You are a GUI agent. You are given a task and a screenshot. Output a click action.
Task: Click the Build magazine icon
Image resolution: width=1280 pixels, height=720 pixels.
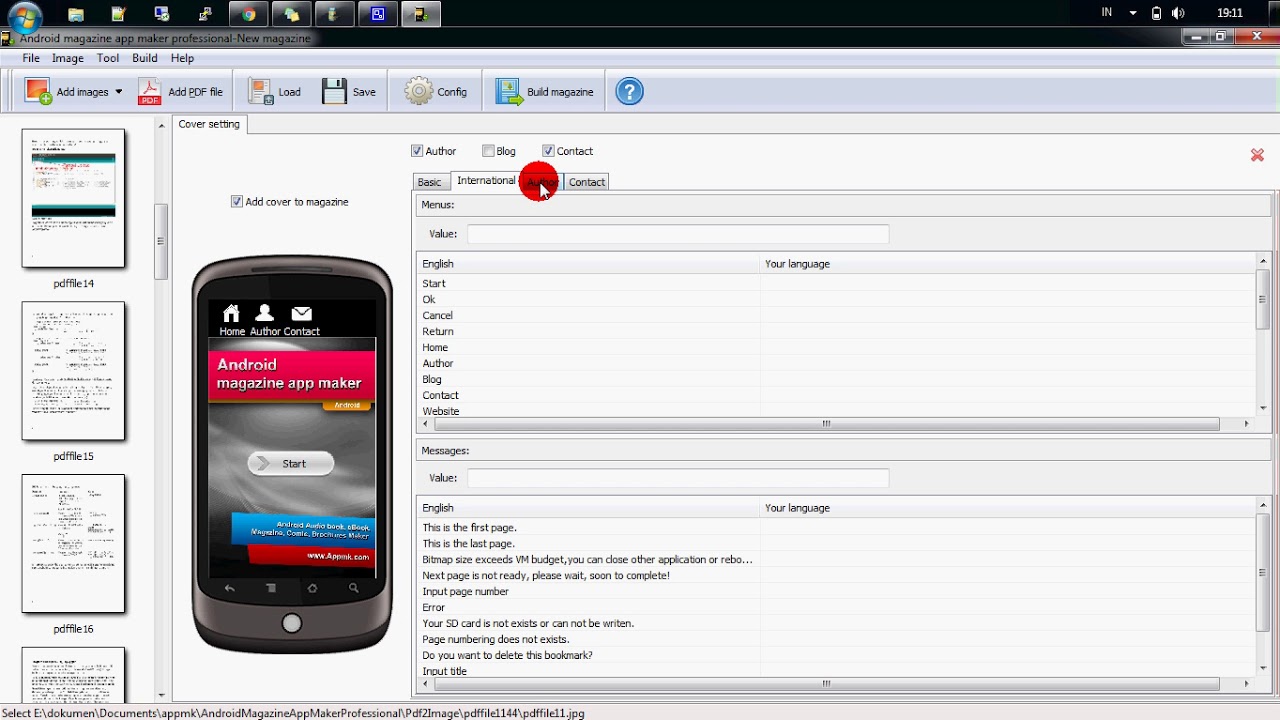[x=509, y=91]
